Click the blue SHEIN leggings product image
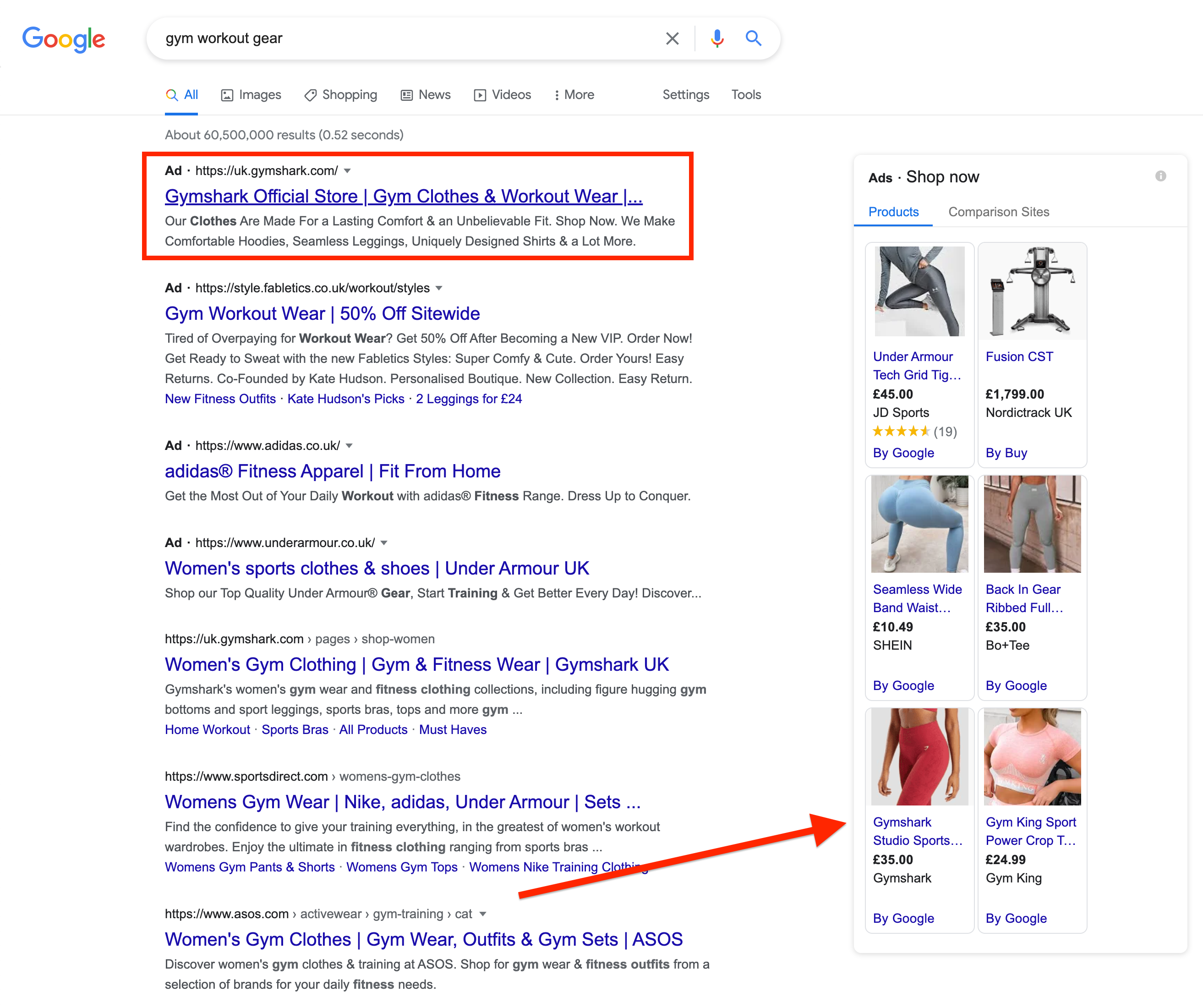 pos(920,524)
